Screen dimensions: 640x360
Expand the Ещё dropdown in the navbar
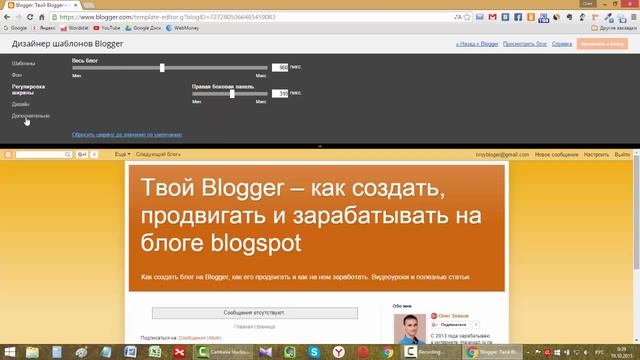click(122, 154)
